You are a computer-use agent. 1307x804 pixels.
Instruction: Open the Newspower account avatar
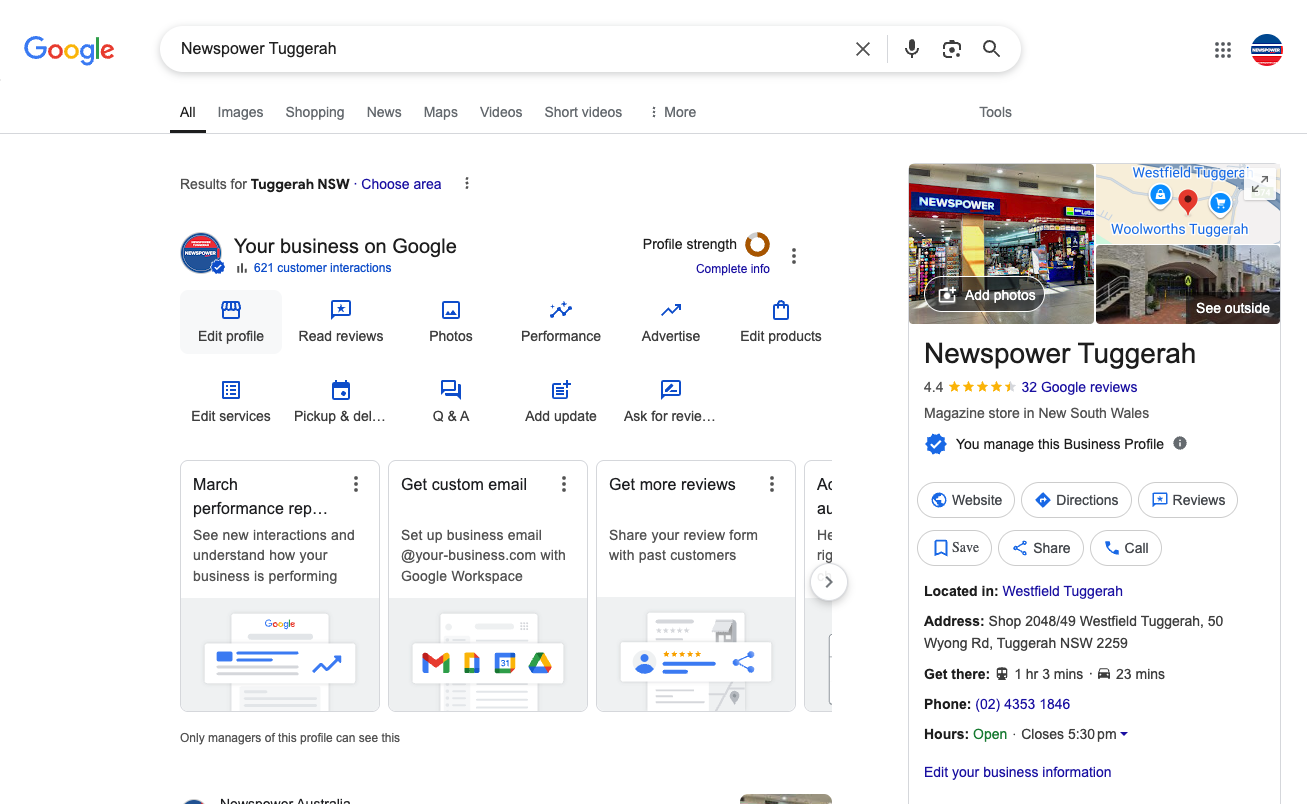point(1267,50)
